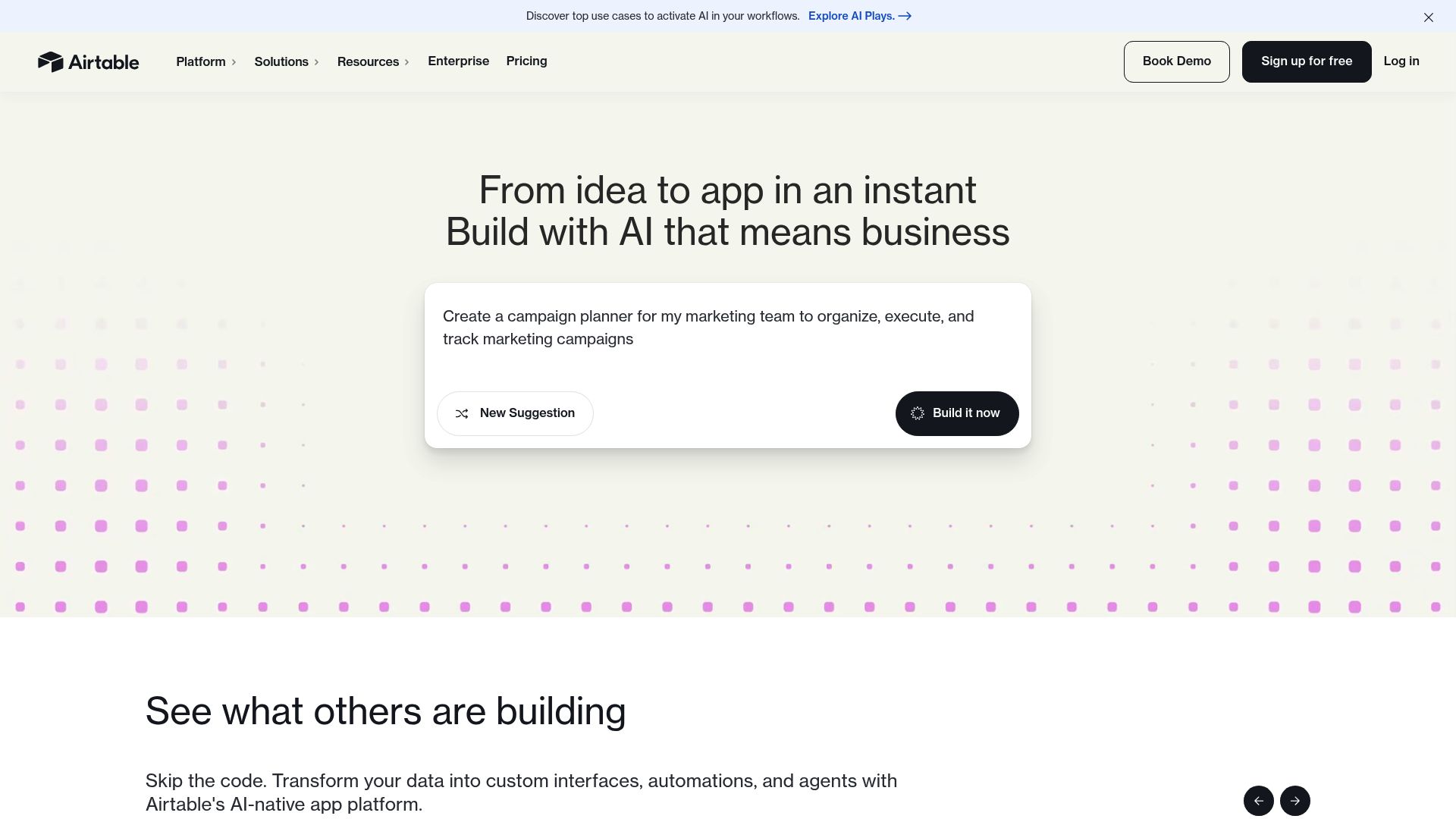This screenshot has height=819, width=1456.
Task: Go to the Pricing page
Action: tap(526, 61)
